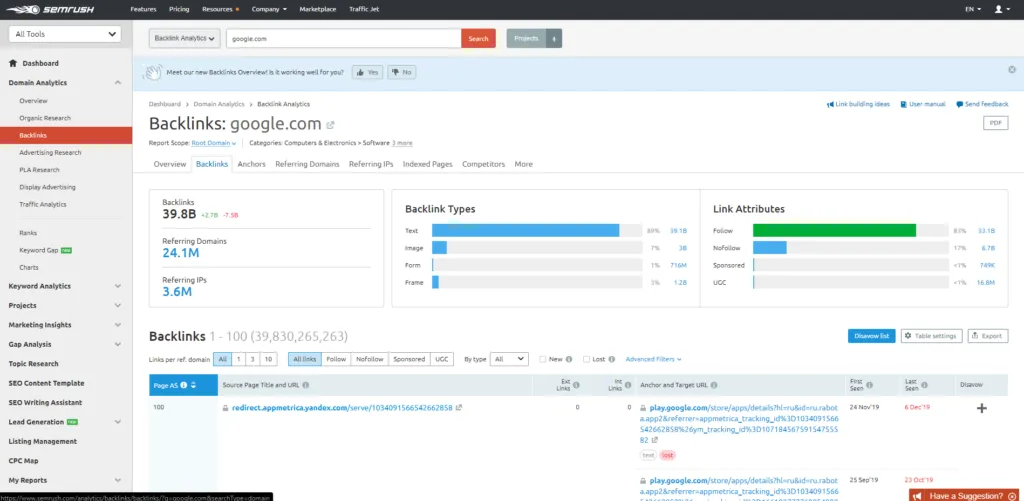Expand Advanced Filters
The width and height of the screenshot is (1024, 501).
point(653,359)
